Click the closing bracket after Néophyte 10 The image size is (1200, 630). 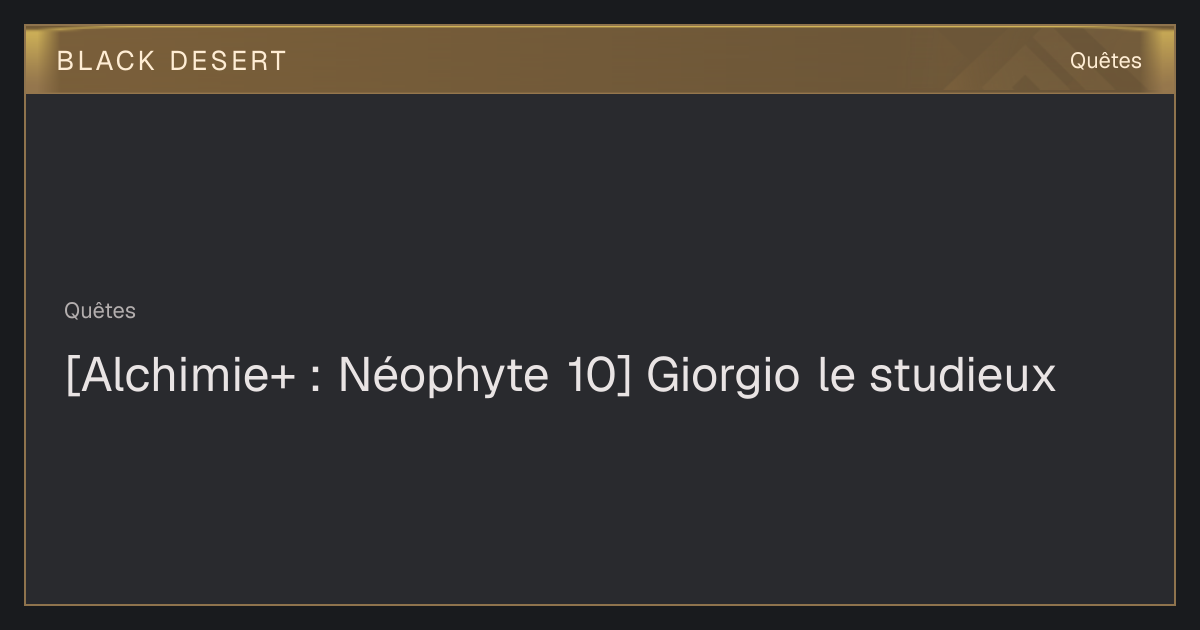click(x=623, y=377)
